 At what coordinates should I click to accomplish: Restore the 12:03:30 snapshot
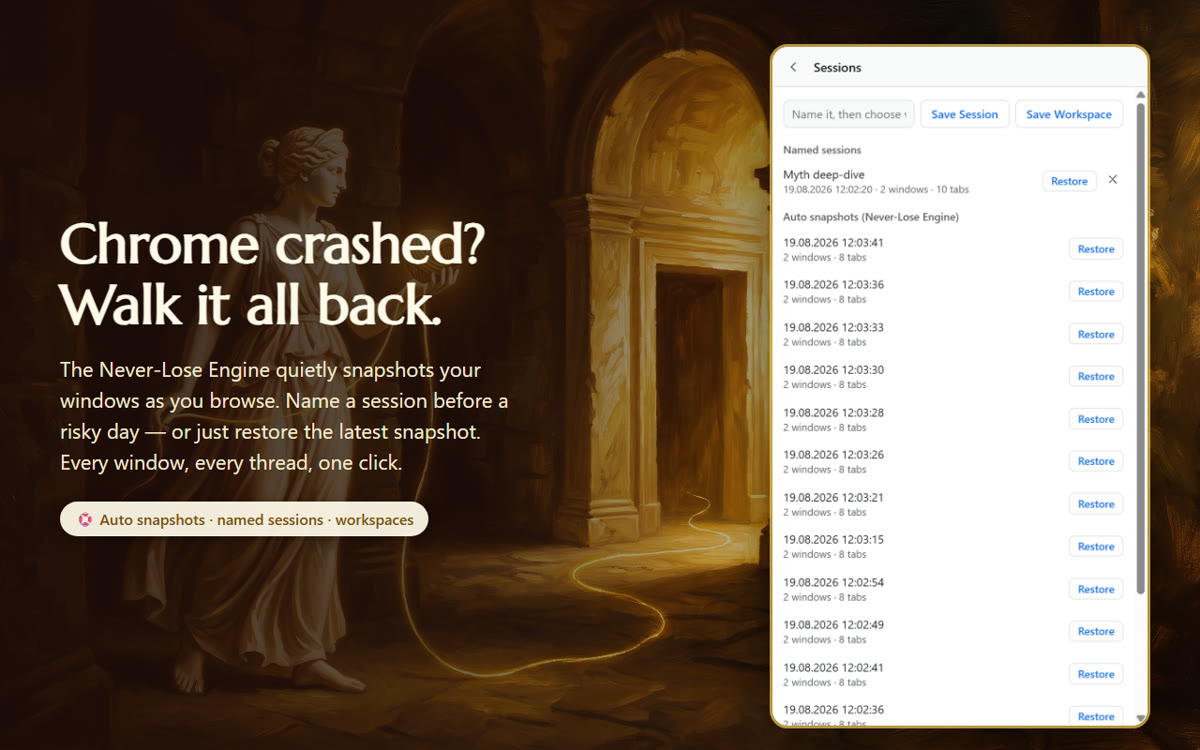coord(1096,377)
